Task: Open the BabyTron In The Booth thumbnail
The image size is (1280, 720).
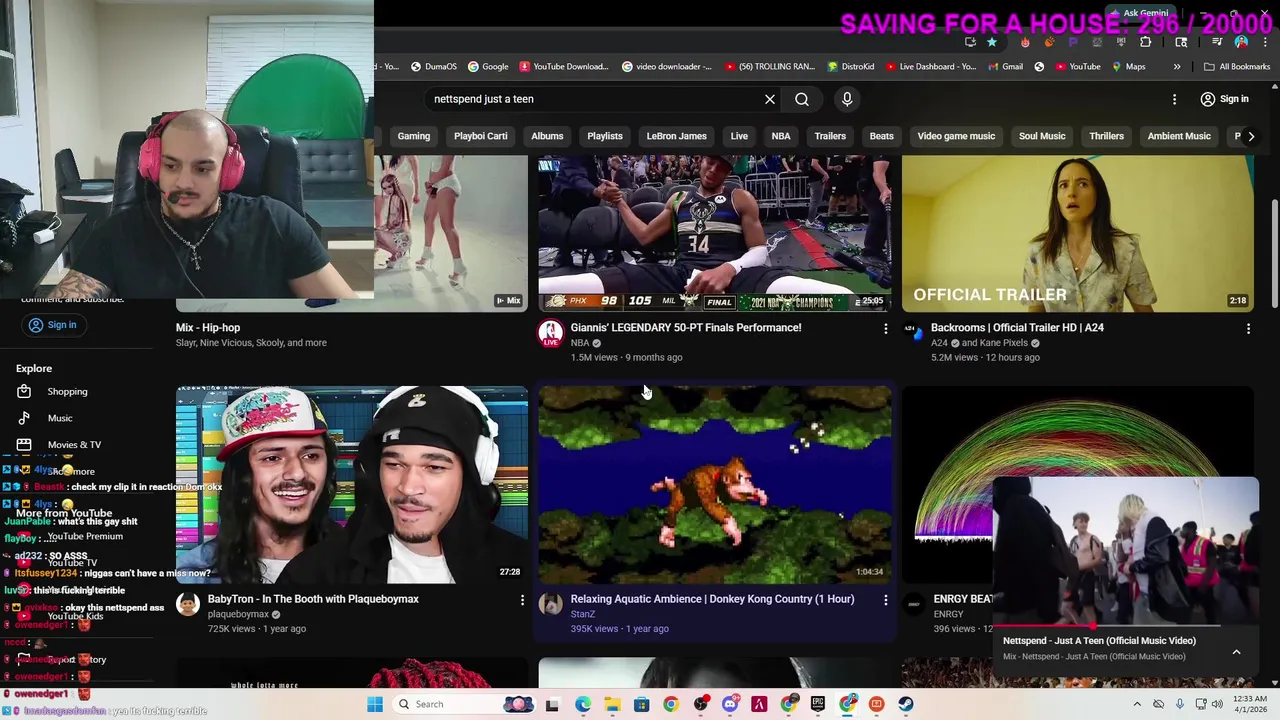Action: point(352,484)
